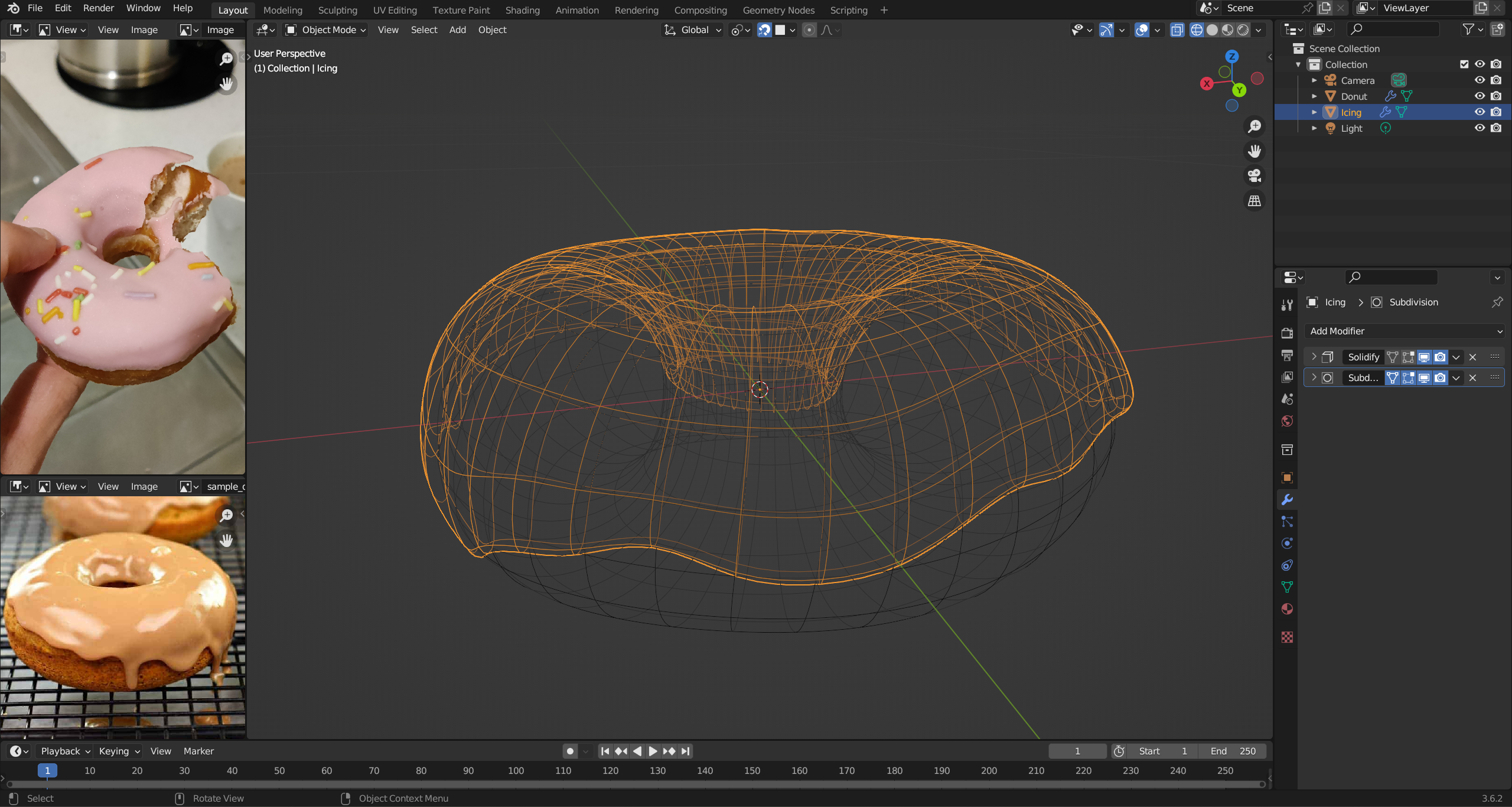The width and height of the screenshot is (1512, 807).
Task: Open the Render properties tab
Action: pyautogui.click(x=1287, y=333)
